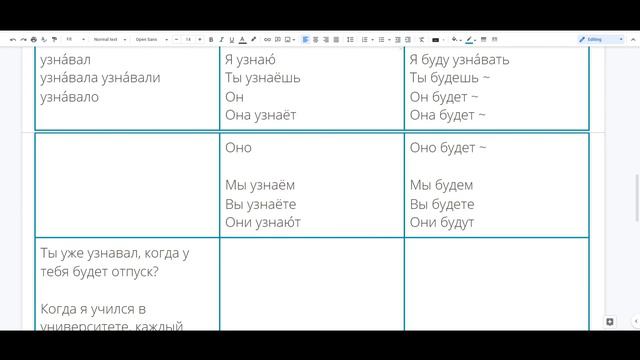Viewport: 640px width, 360px height.
Task: Toggle italic formatting
Action: coord(221,40)
